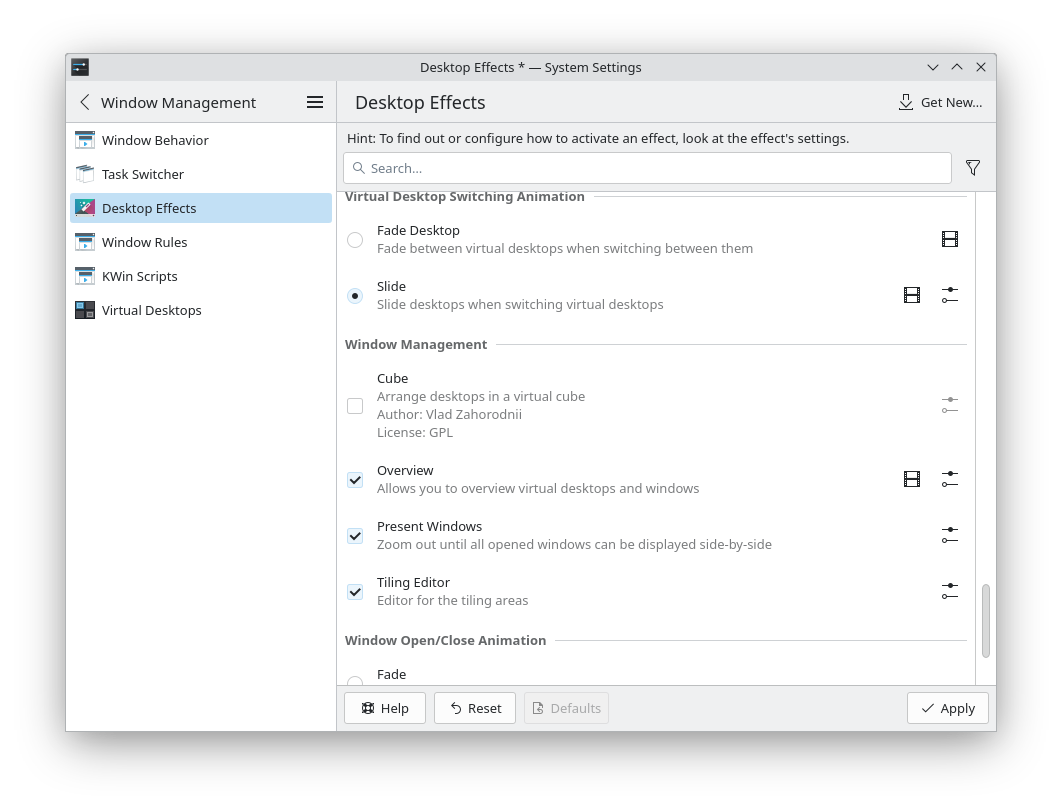
Task: Open the effects filter options icon
Action: [972, 168]
